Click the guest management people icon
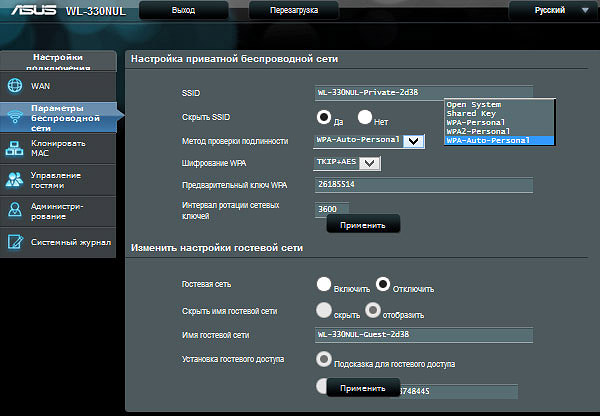The height and width of the screenshot is (416, 600). 15,180
